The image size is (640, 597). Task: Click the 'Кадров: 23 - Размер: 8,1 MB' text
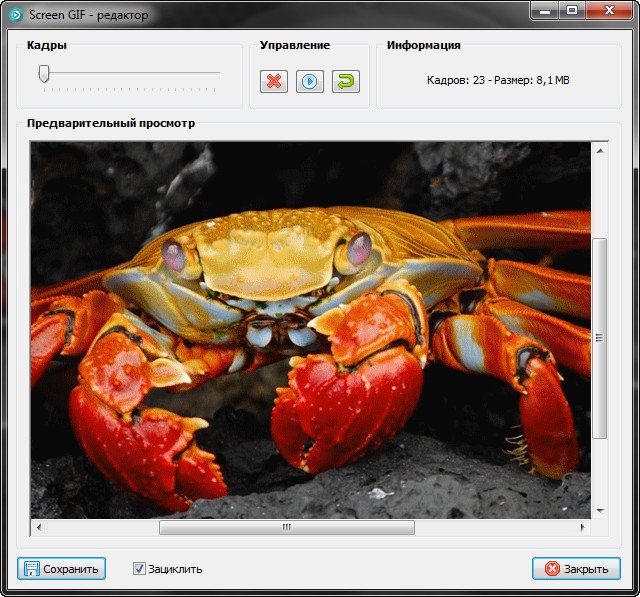[498, 80]
